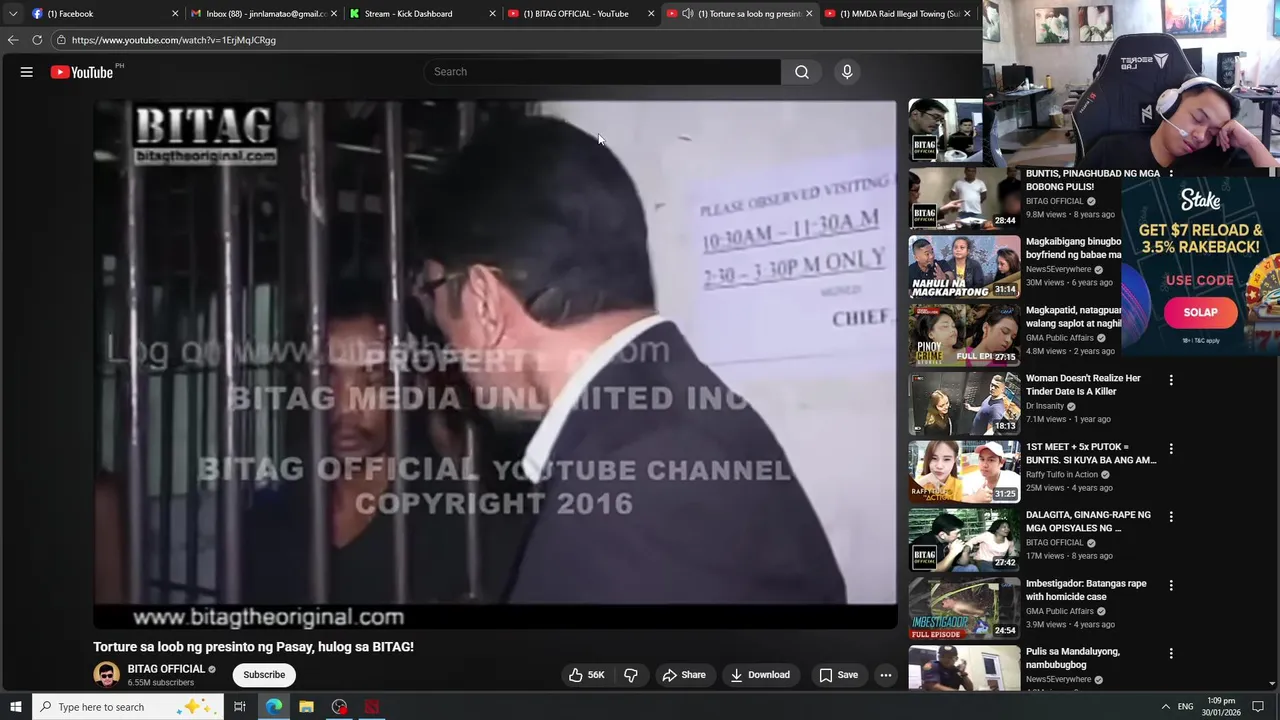Open Woman Doesn't Realize Her Tinder Date video
Viewport: 1280px width, 720px height.
tap(964, 403)
